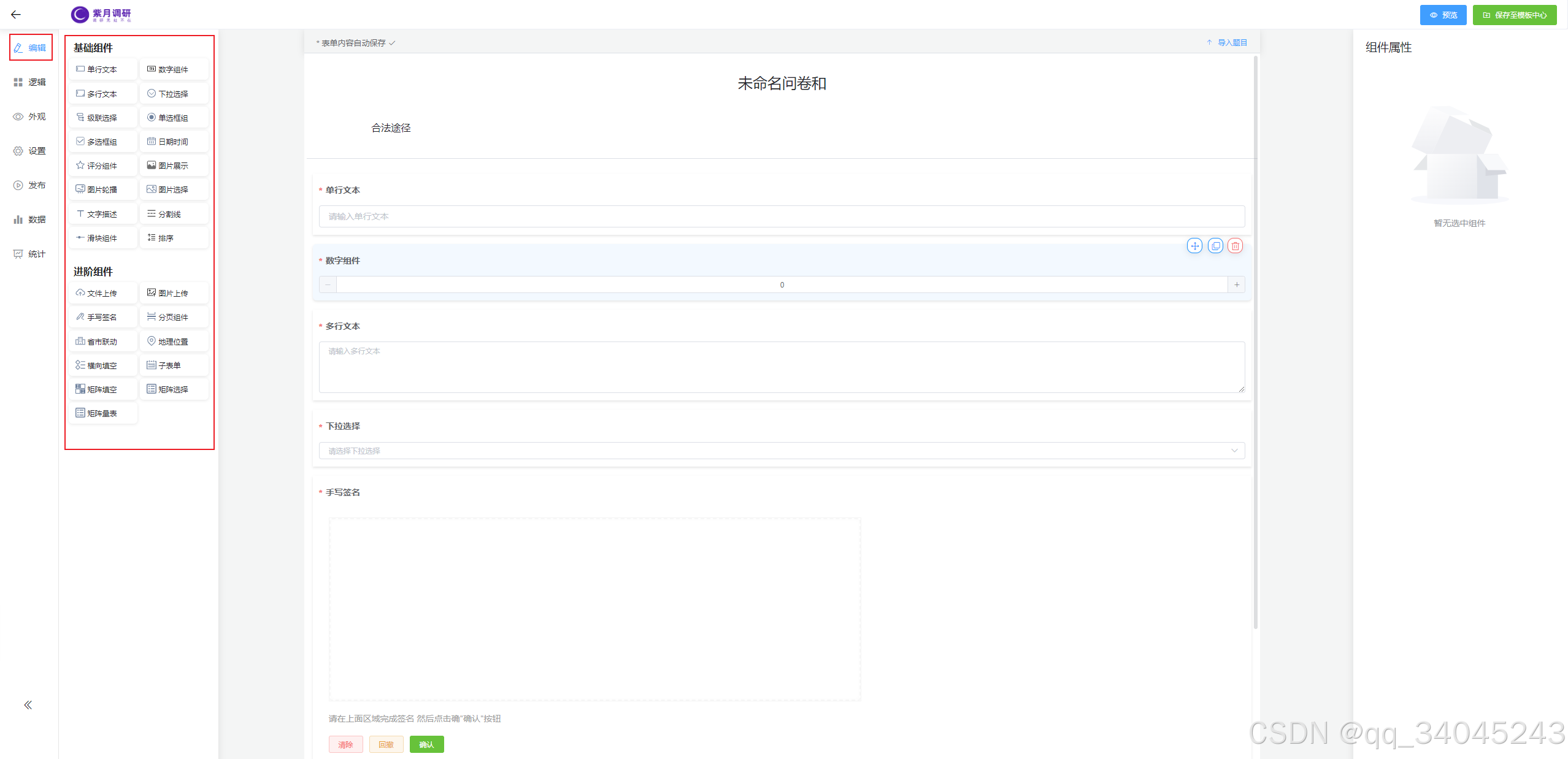1568x759 pixels.
Task: Click the delete icon on 数字组件 block
Action: tap(1235, 246)
